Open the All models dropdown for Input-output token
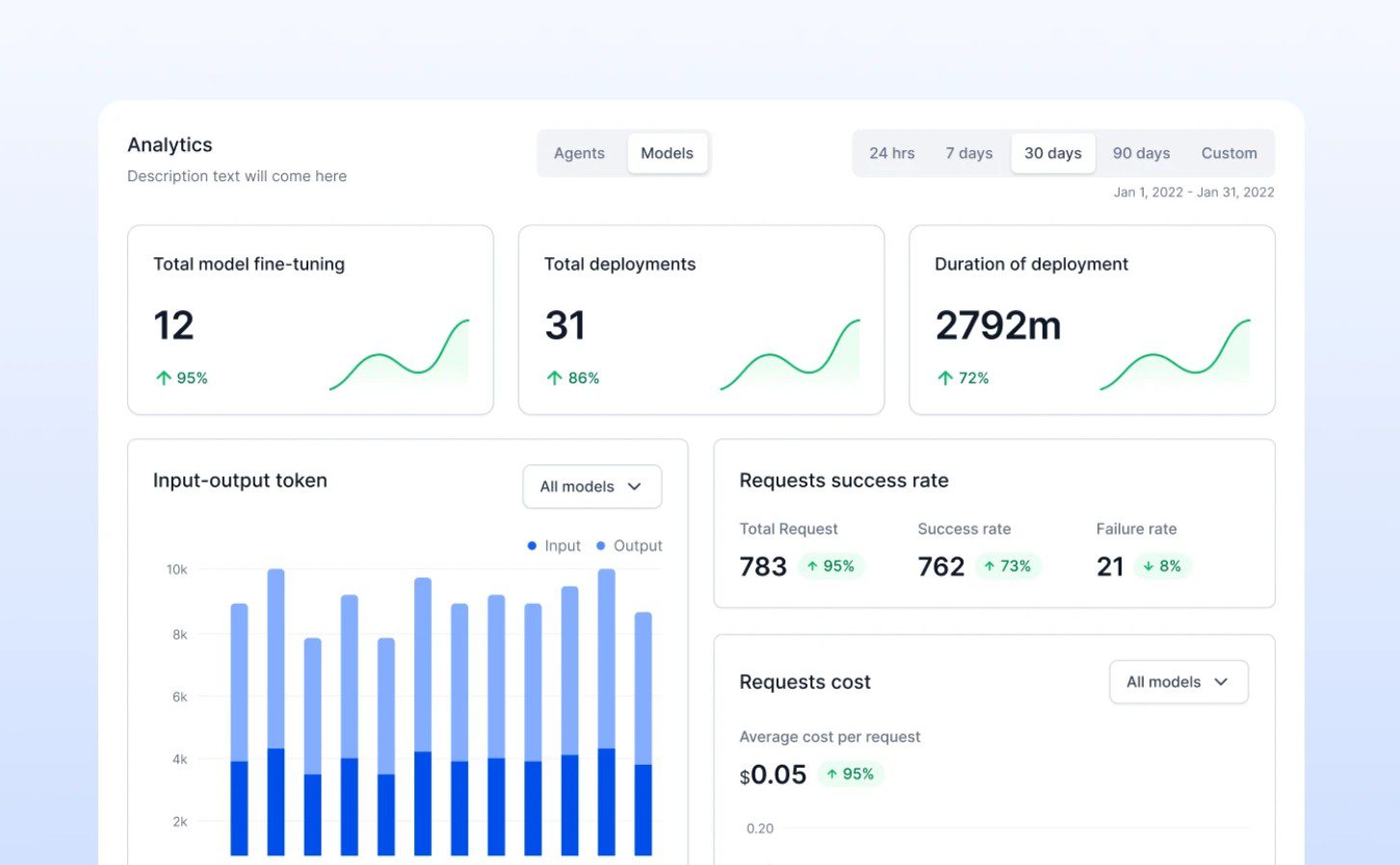The width and height of the screenshot is (1400, 865). 592,486
